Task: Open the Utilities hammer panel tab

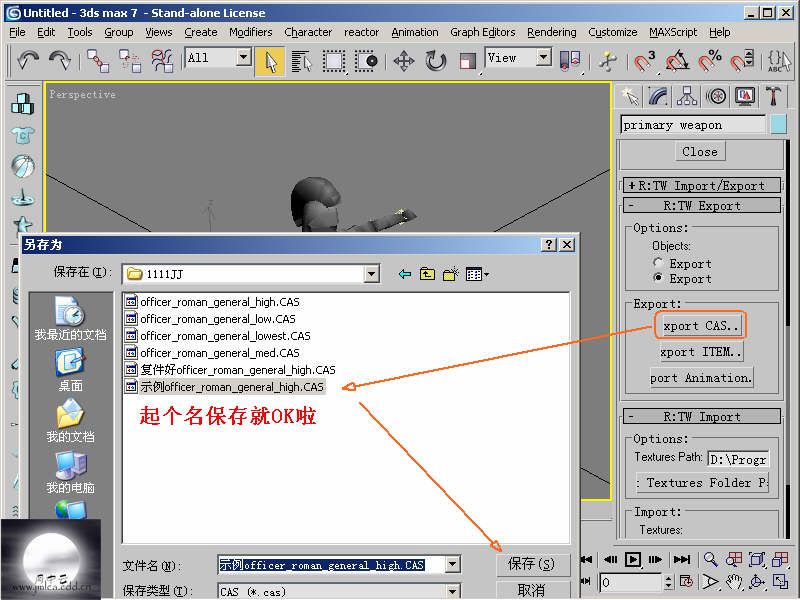Action: point(774,96)
